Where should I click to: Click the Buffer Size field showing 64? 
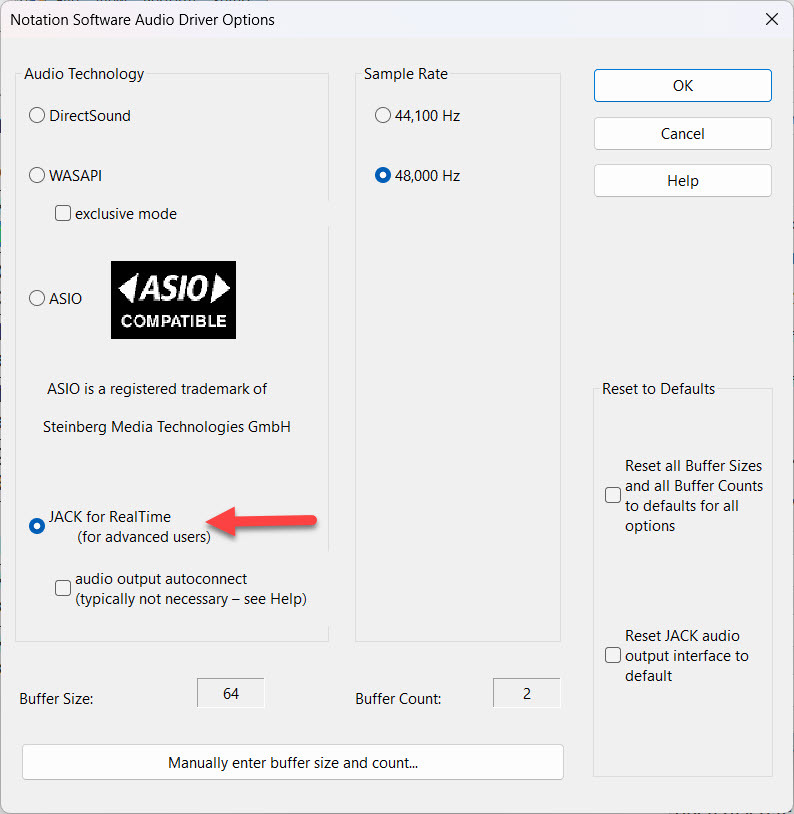[x=231, y=693]
